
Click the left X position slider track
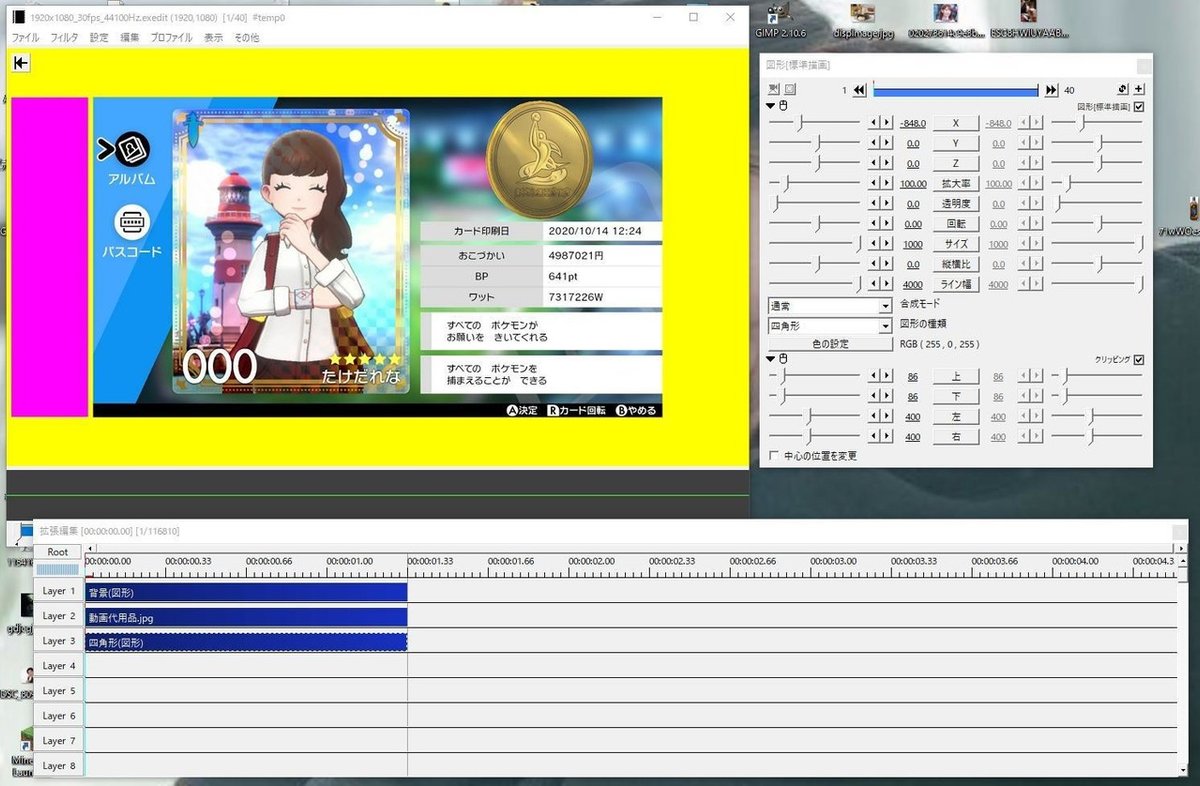click(x=814, y=123)
